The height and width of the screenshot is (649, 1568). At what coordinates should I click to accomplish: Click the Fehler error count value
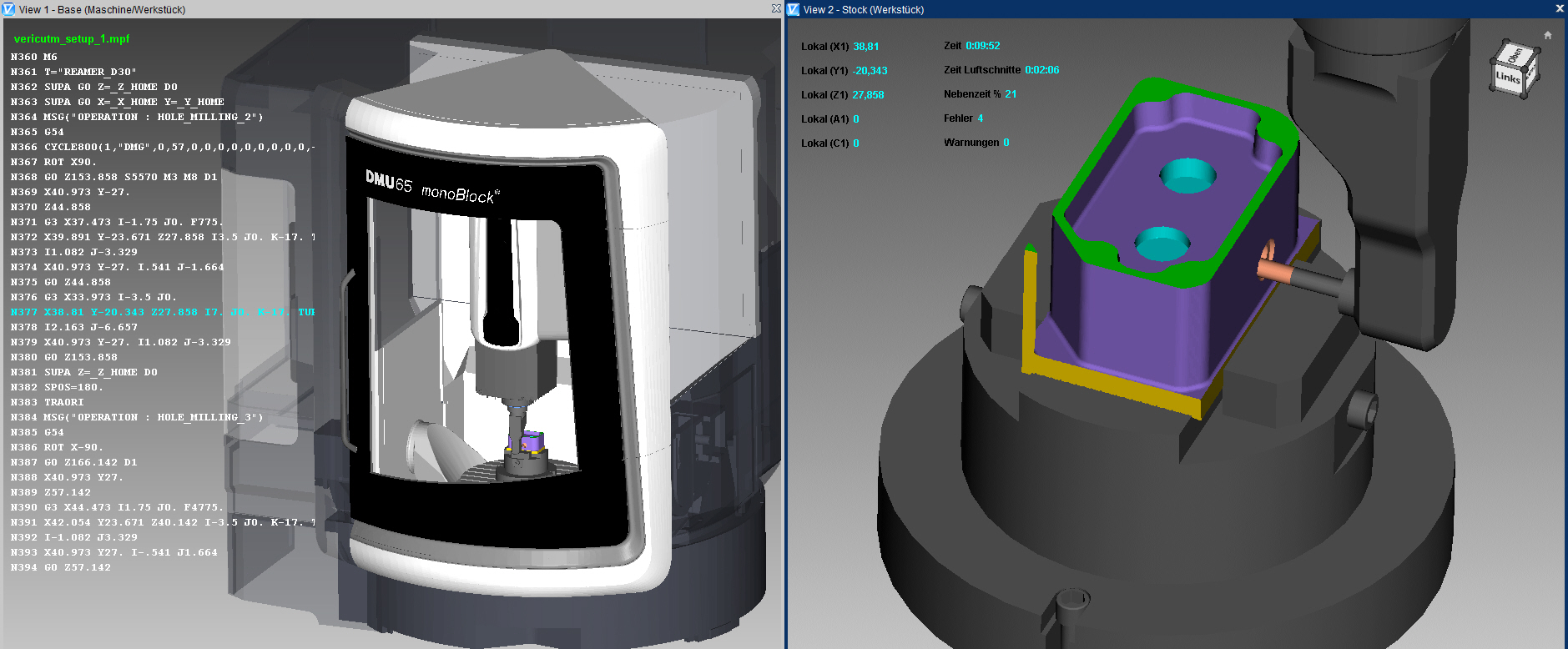tap(980, 118)
